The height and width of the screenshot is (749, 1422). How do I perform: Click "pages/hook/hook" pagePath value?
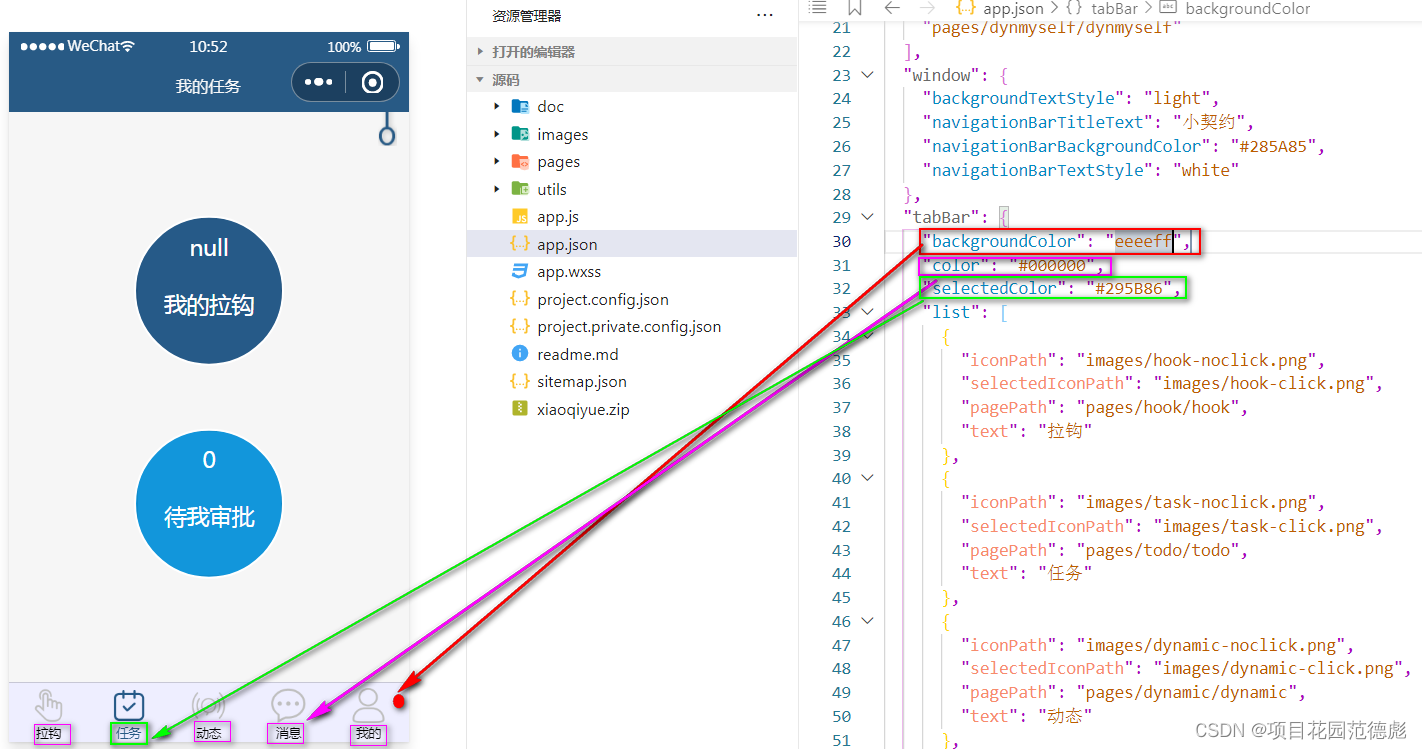click(1158, 407)
